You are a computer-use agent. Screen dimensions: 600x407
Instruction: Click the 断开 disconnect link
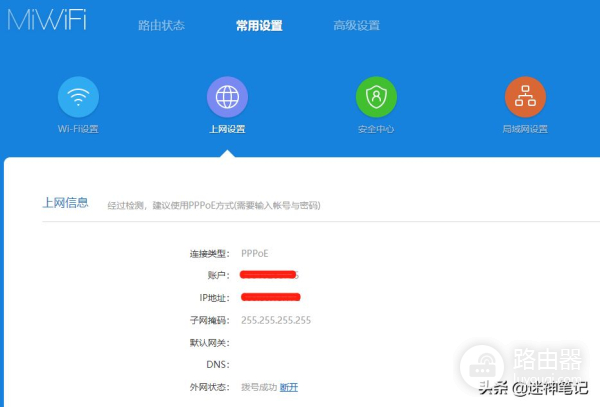(289, 387)
